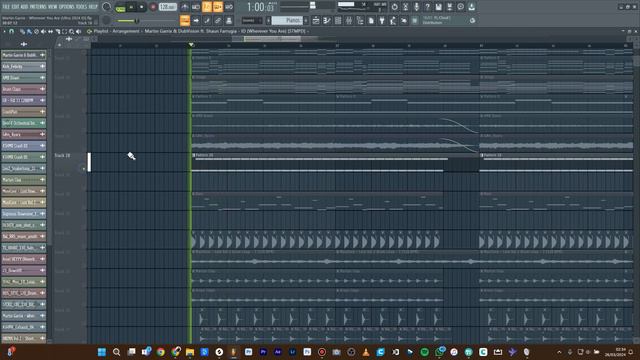Click the green playhead marker on timeline
The height and width of the screenshot is (360, 640).
[191, 45]
